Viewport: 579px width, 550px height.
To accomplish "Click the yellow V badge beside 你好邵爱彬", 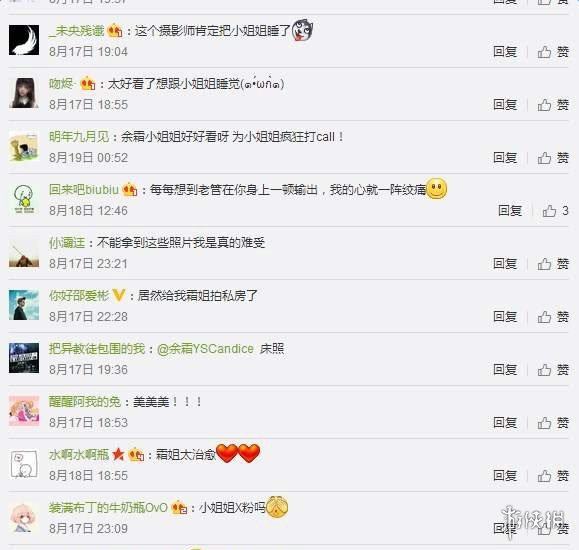I will pos(119,296).
